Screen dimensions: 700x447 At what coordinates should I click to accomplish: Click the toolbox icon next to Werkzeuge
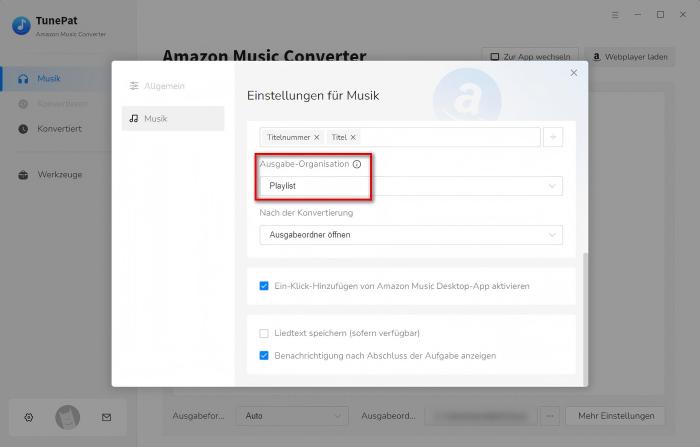23,175
